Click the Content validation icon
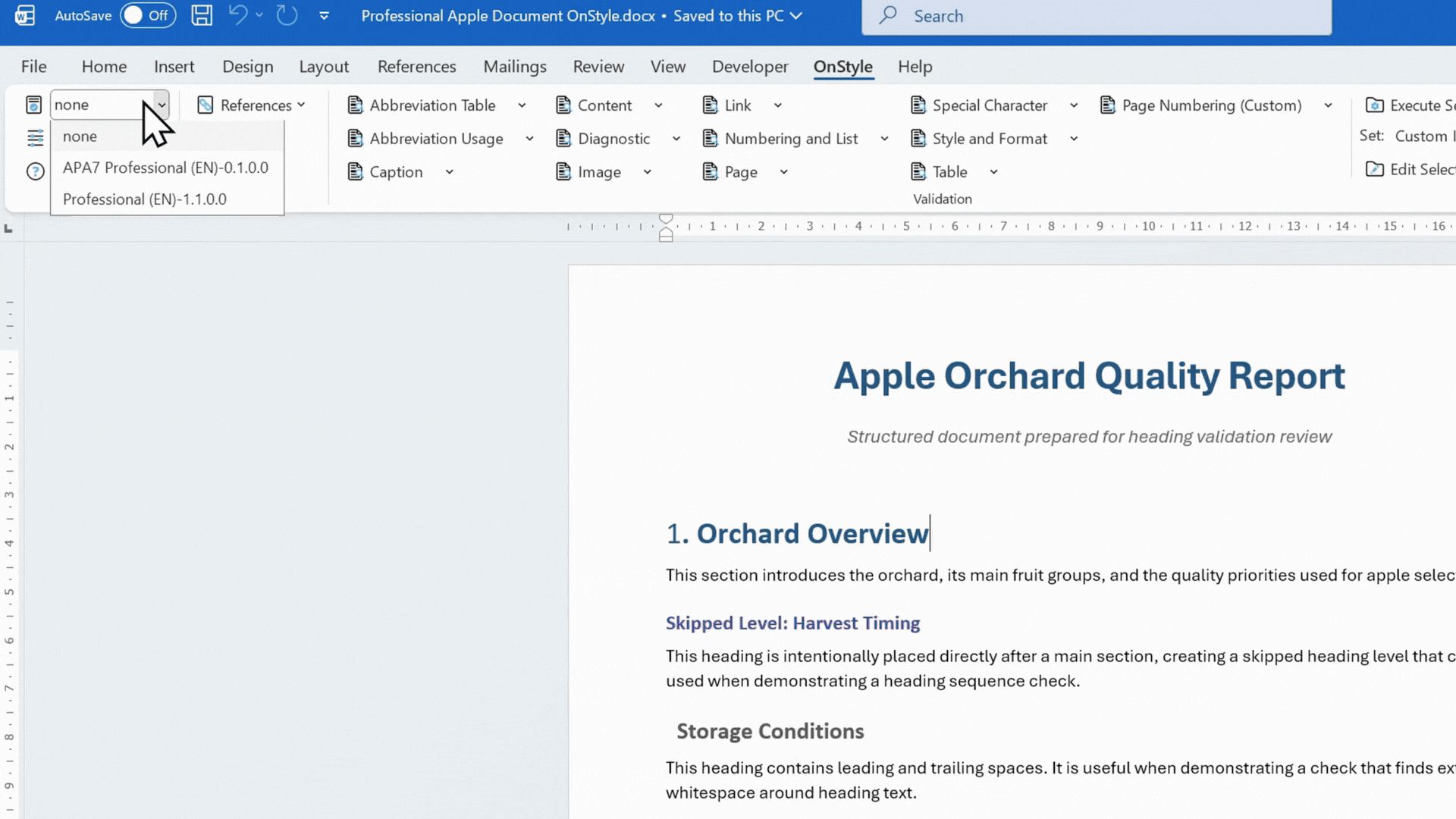This screenshot has width=1456, height=819. (563, 105)
